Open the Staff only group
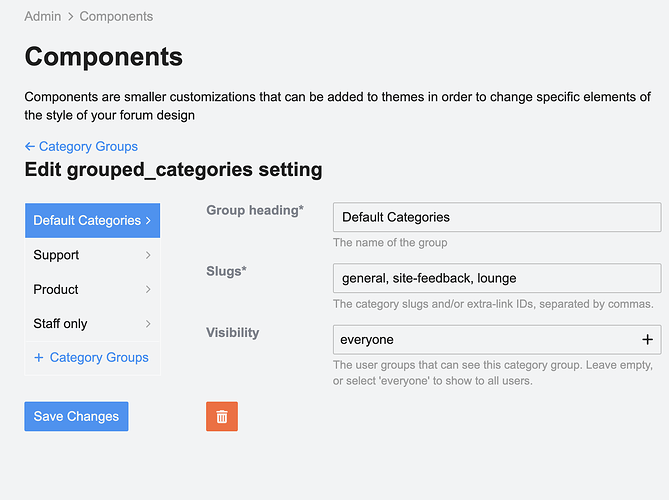This screenshot has height=500, width=669. (93, 324)
